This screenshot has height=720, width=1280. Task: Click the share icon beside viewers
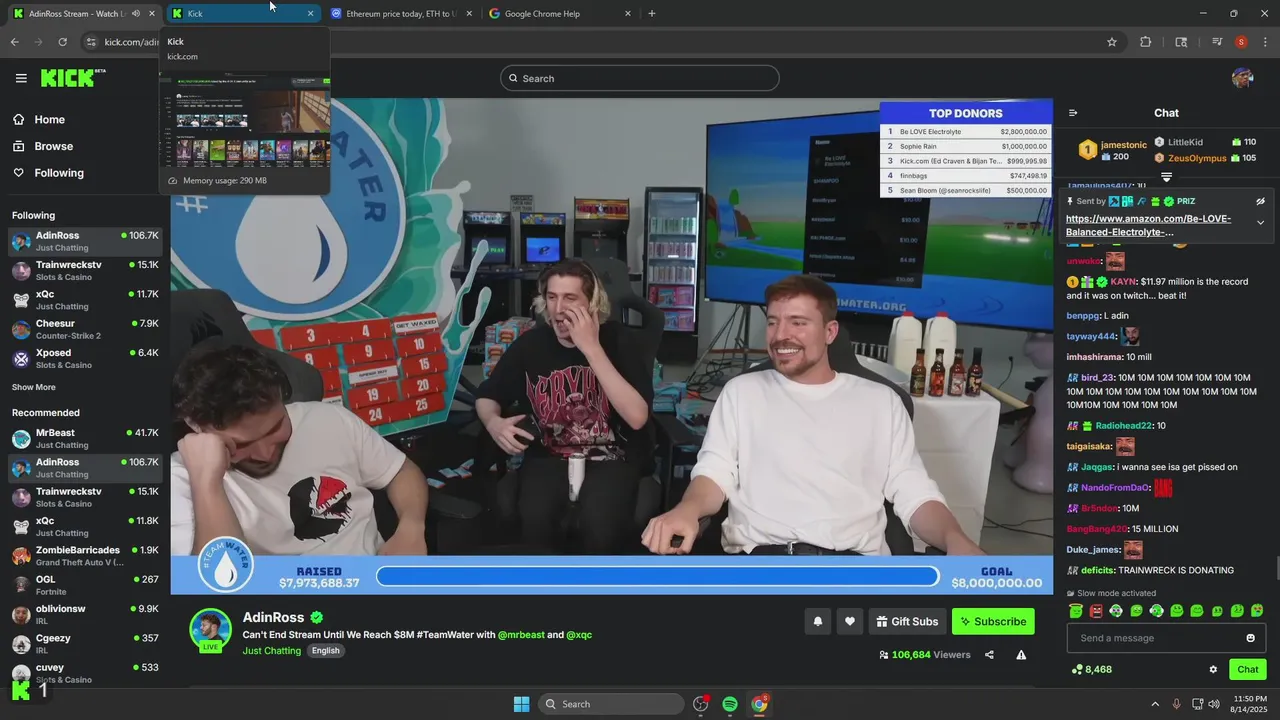point(989,655)
